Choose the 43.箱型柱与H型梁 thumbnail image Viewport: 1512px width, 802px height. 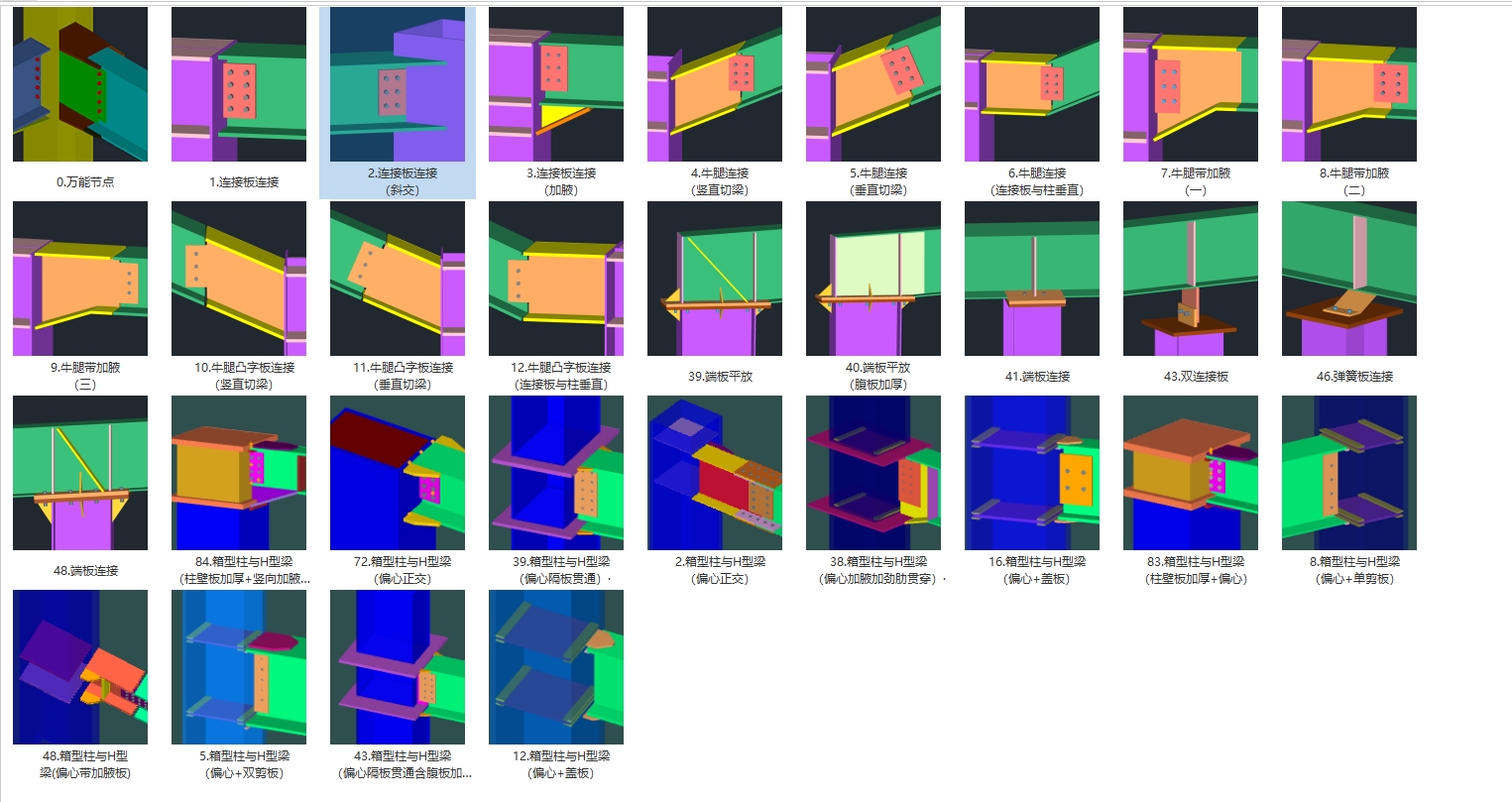click(x=398, y=667)
